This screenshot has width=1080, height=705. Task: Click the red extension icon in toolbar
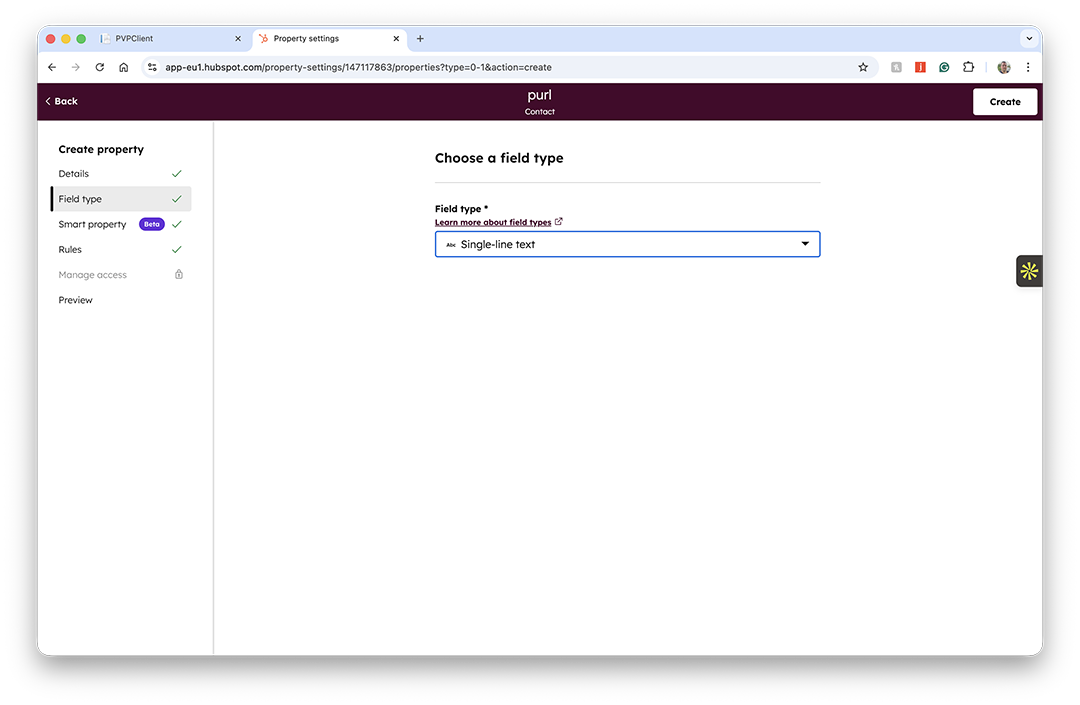[920, 67]
